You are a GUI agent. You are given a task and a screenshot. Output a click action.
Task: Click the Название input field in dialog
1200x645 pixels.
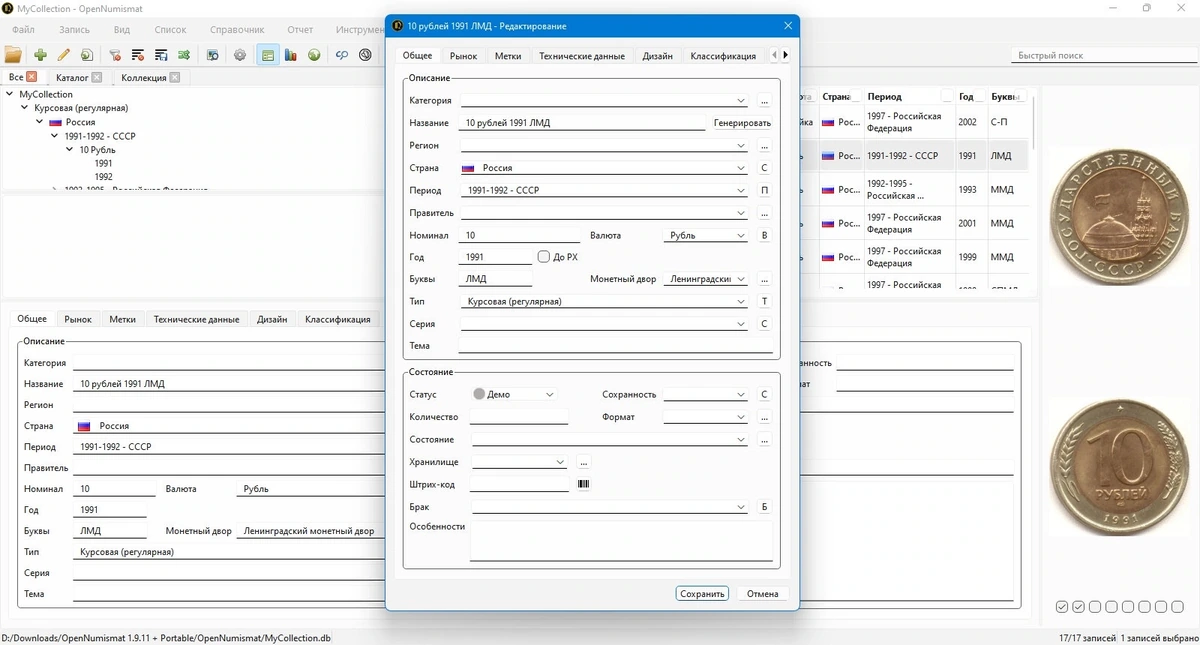pos(582,123)
